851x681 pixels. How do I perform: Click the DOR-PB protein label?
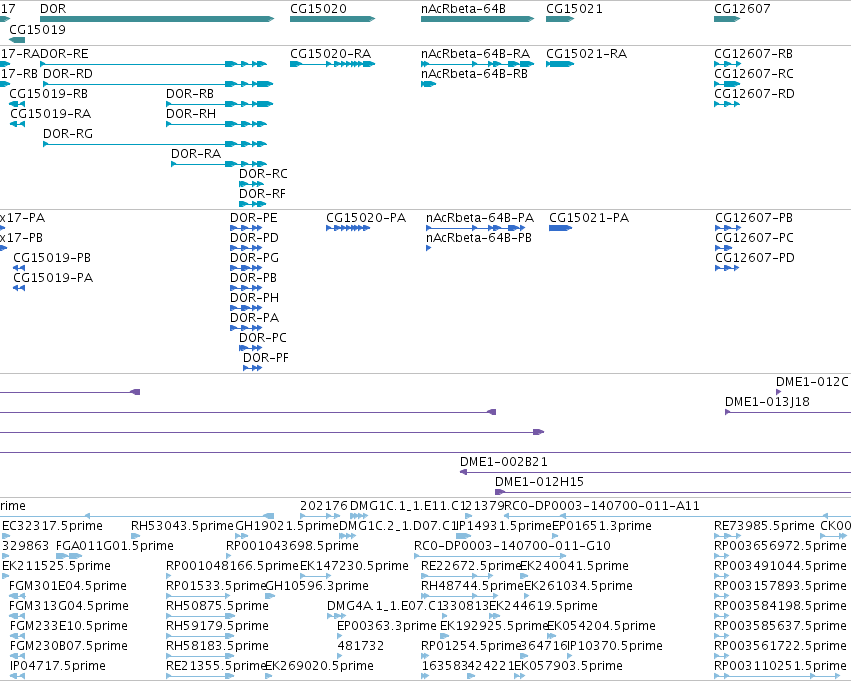tap(253, 278)
